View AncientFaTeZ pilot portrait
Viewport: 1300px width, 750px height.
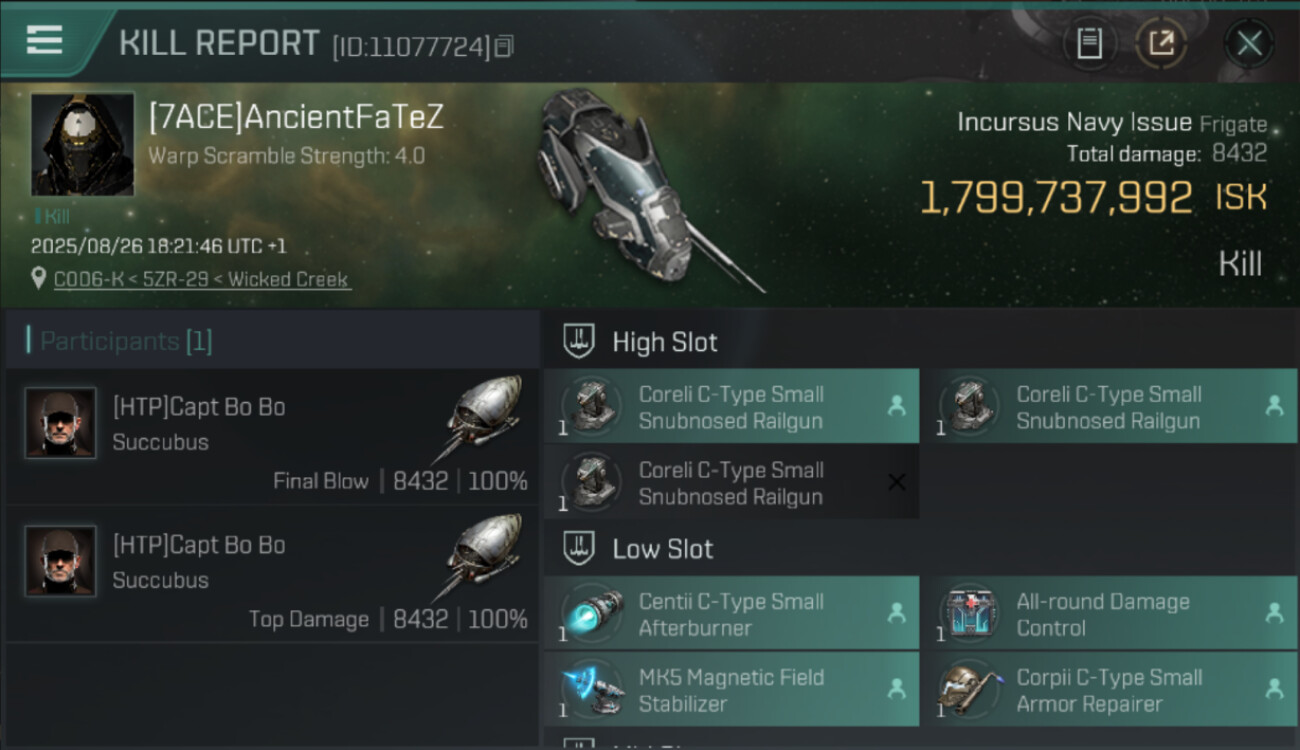82,144
